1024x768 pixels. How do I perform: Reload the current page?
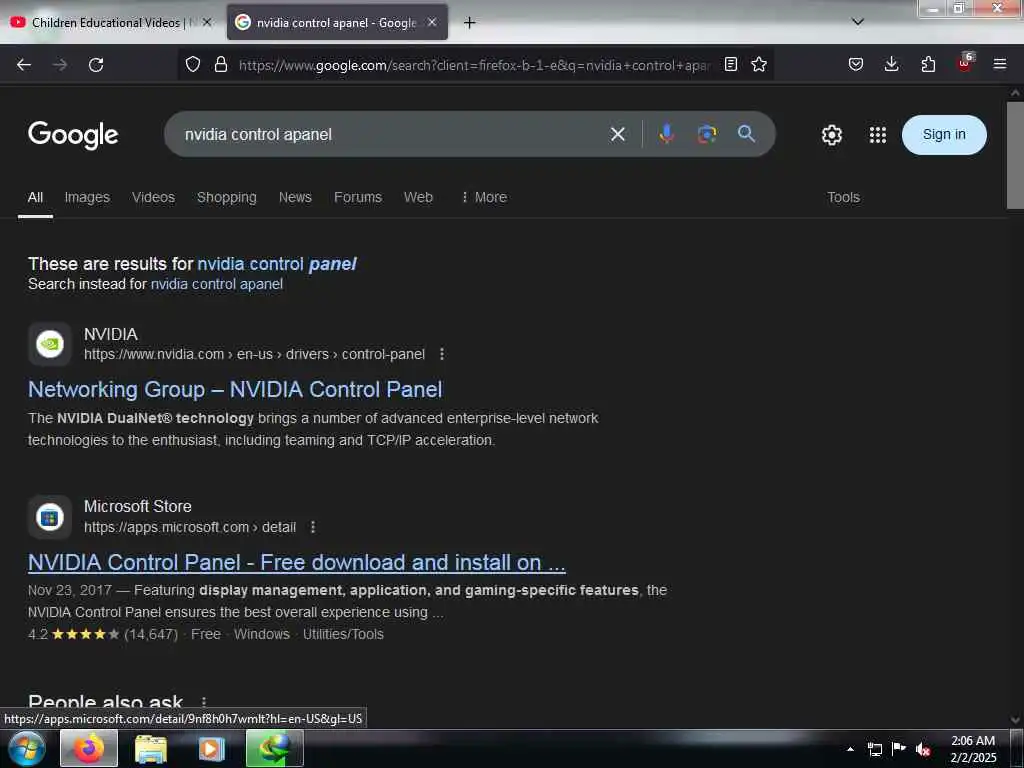click(96, 65)
